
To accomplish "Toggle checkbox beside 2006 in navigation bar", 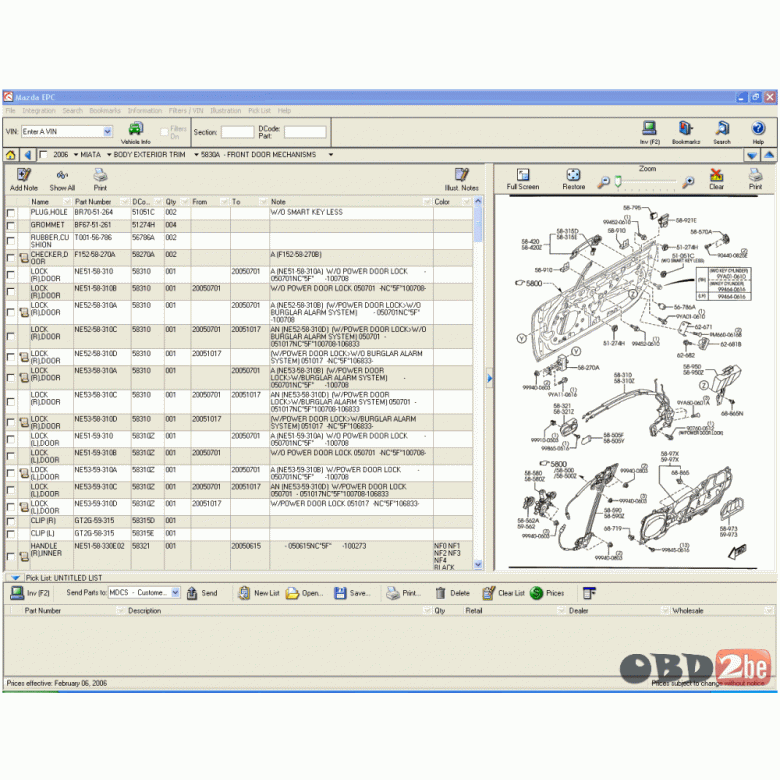I will 43,155.
